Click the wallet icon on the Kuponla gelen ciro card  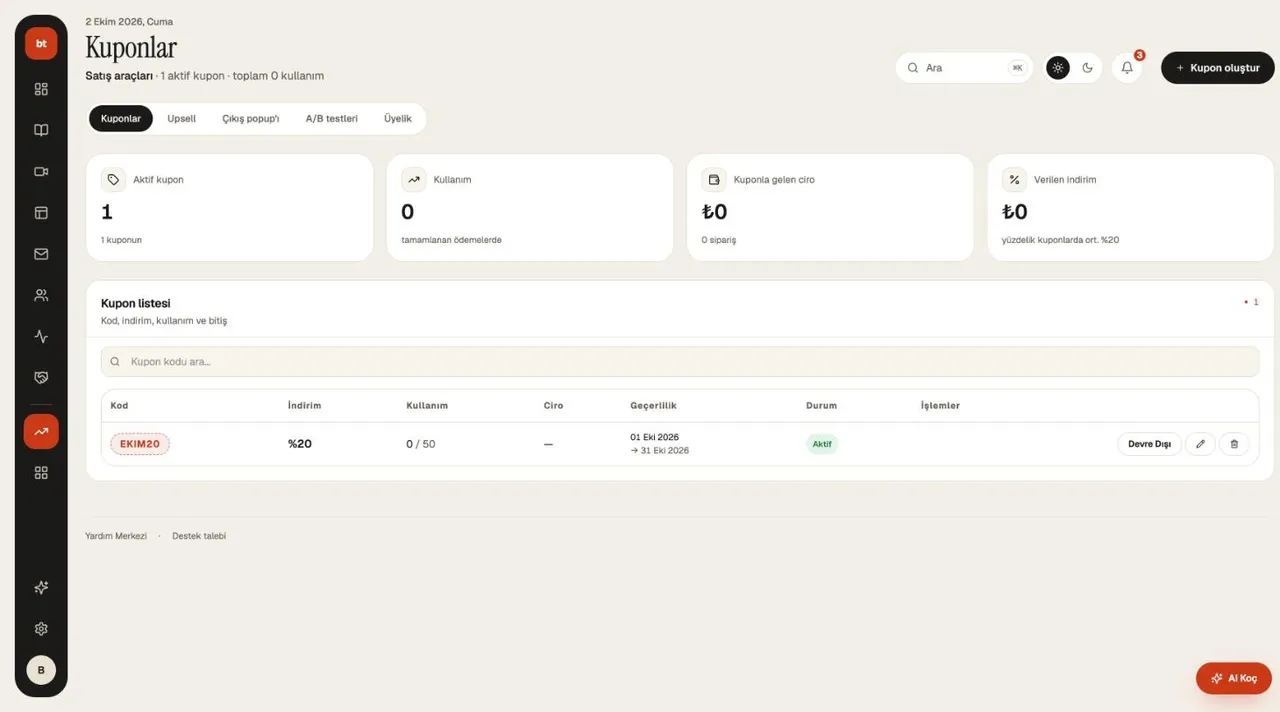tap(714, 180)
